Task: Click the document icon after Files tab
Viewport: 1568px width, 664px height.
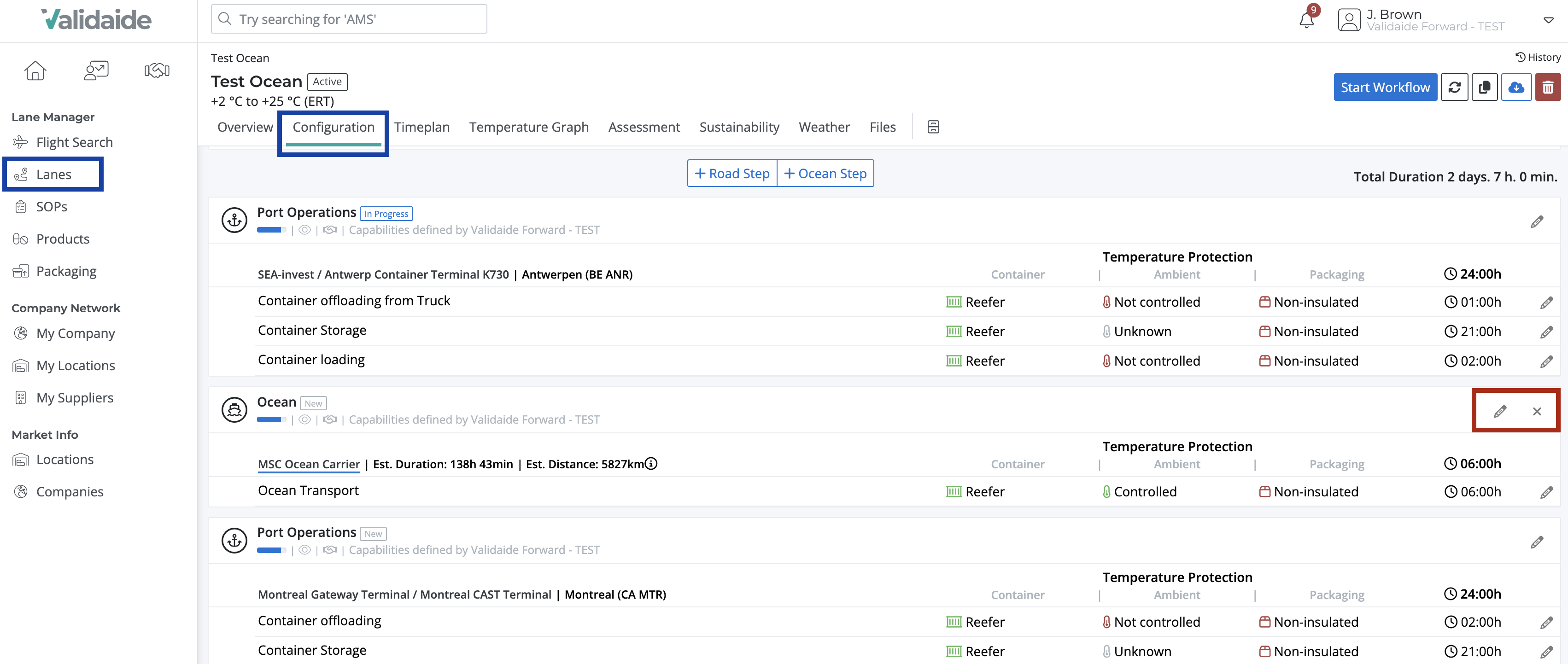Action: coord(933,127)
